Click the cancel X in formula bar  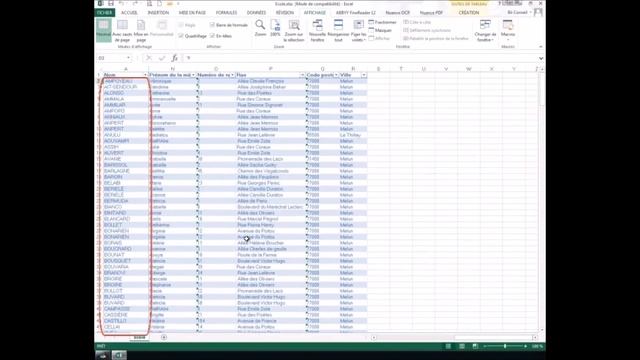pos(149,58)
